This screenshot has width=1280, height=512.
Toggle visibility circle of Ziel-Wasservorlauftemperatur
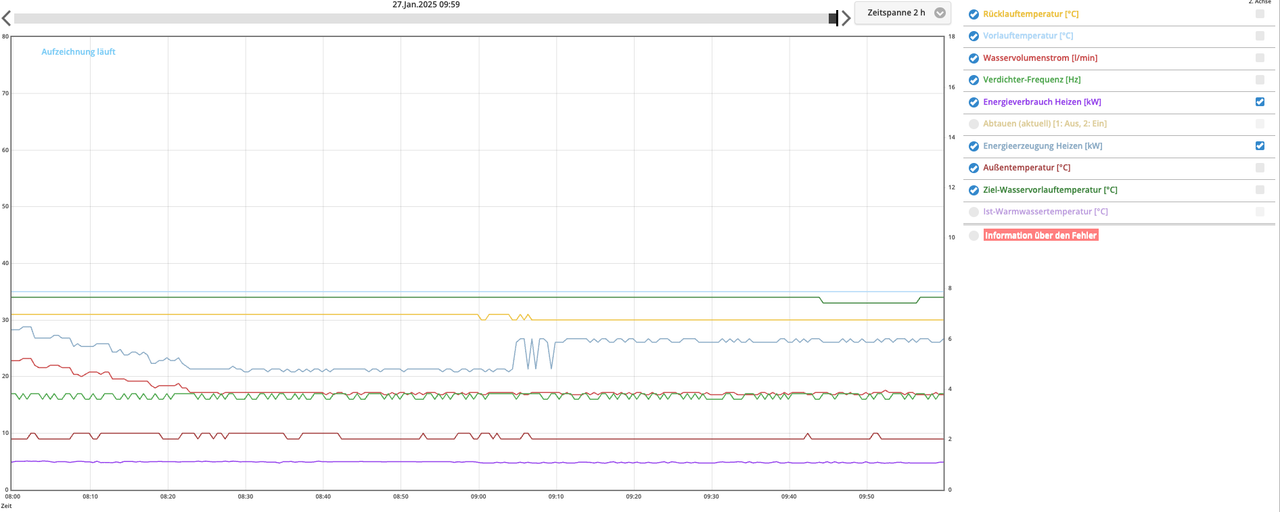click(x=974, y=190)
